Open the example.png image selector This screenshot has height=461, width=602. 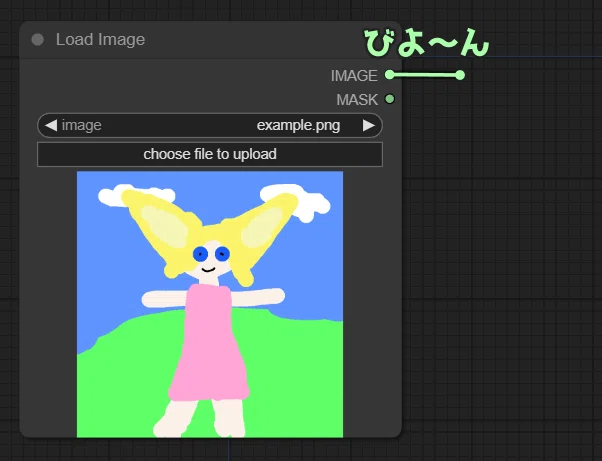[210, 125]
